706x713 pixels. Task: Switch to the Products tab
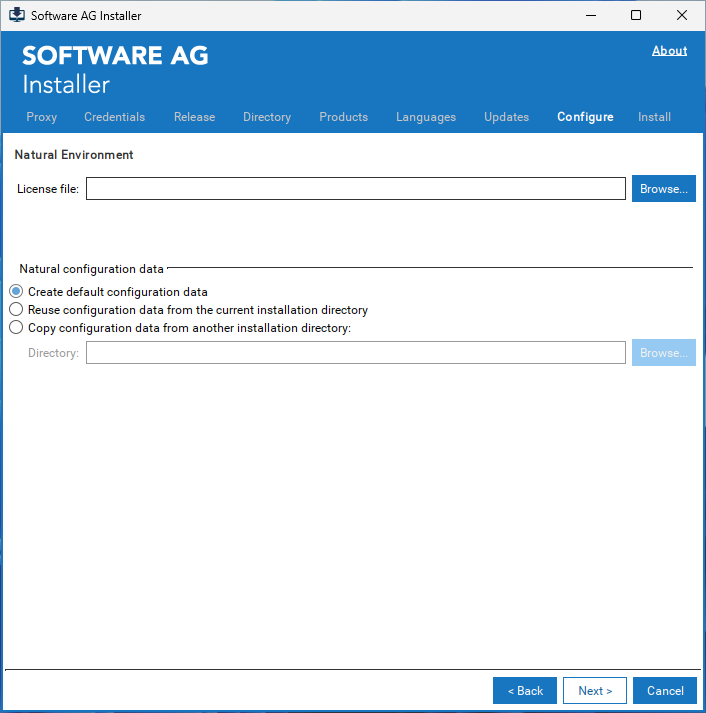tap(343, 117)
